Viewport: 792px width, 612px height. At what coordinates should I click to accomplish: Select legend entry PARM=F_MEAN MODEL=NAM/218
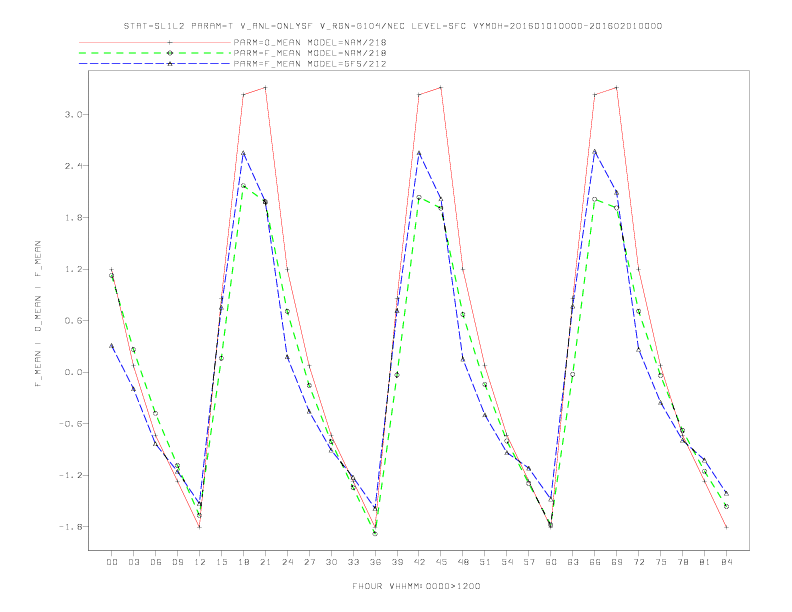point(310,53)
